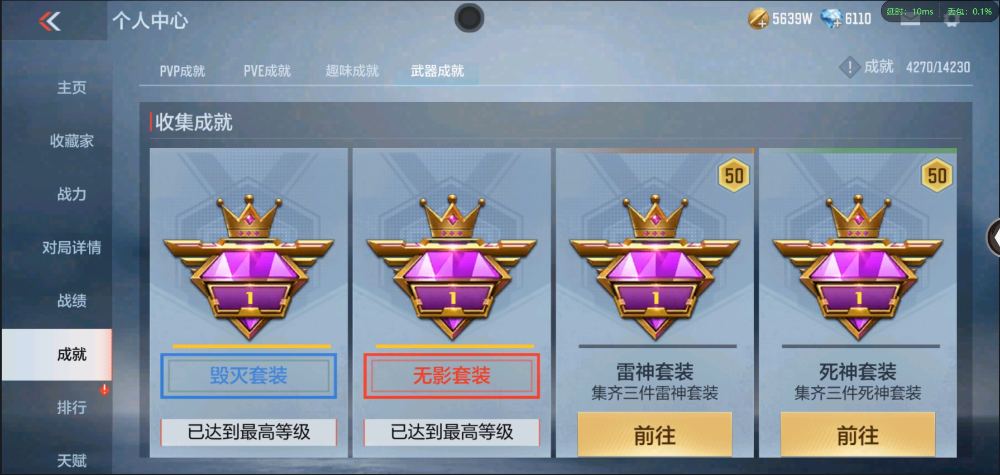The image size is (1000, 475).
Task: Open 排行 in the sidebar
Action: pos(71,407)
